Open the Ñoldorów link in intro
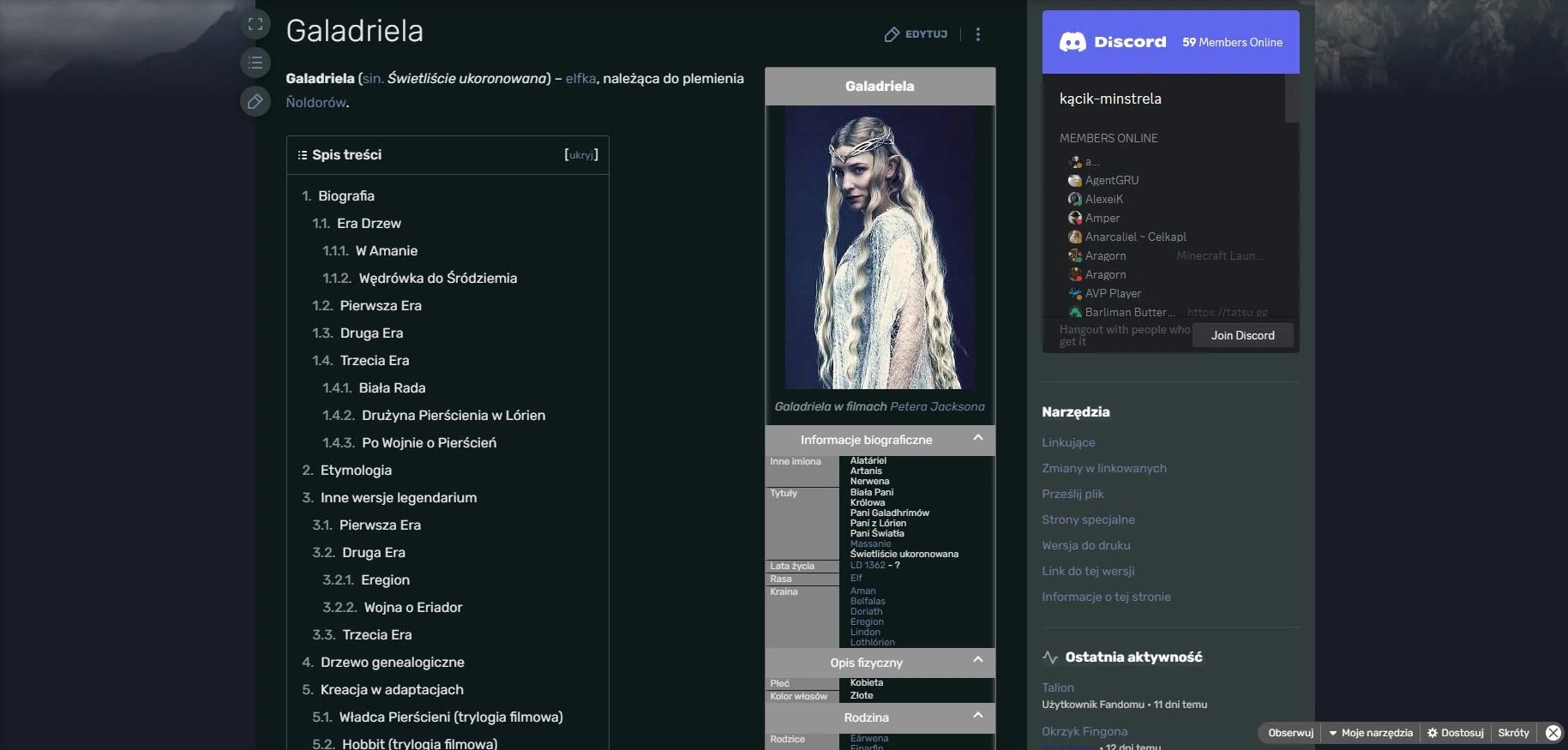The image size is (1568, 750). tap(315, 103)
